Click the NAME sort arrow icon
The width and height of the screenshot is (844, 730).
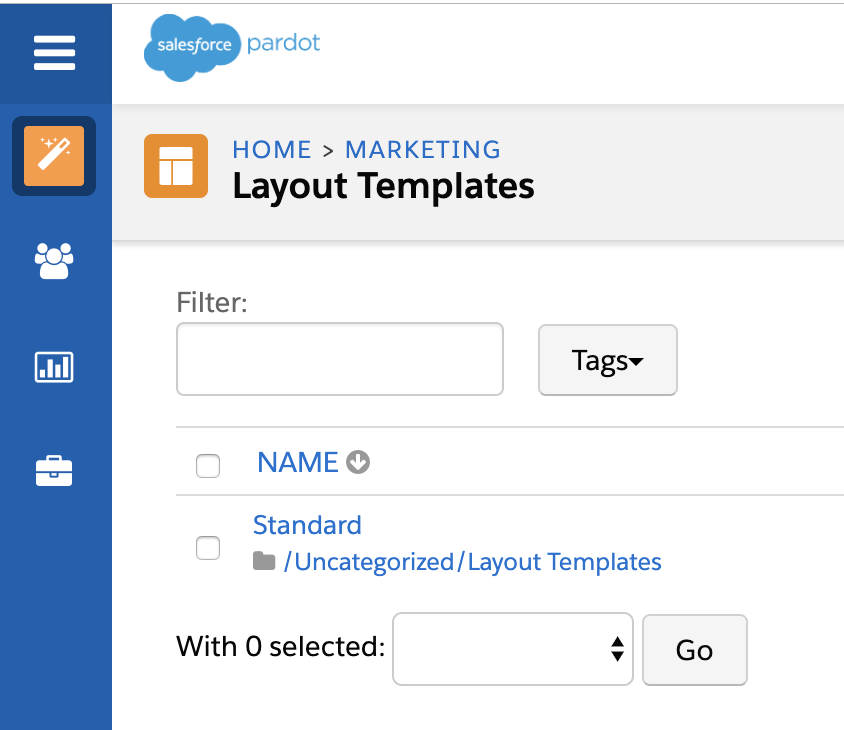358,462
